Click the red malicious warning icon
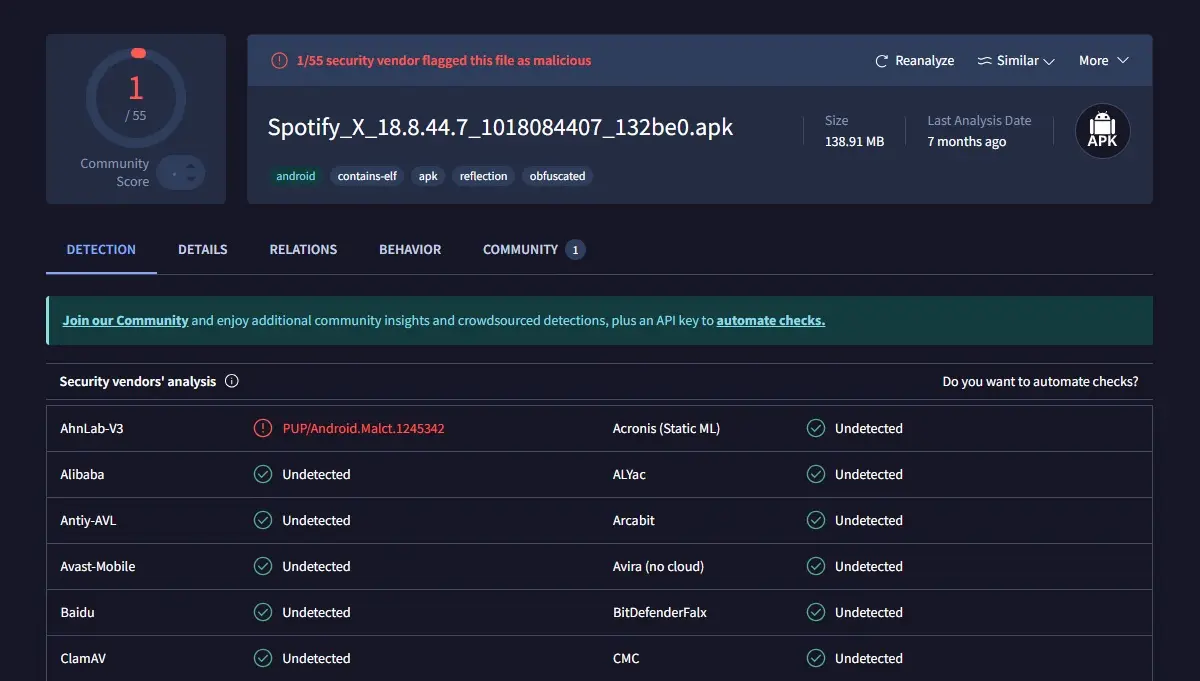Viewport: 1200px width, 681px height. (278, 60)
